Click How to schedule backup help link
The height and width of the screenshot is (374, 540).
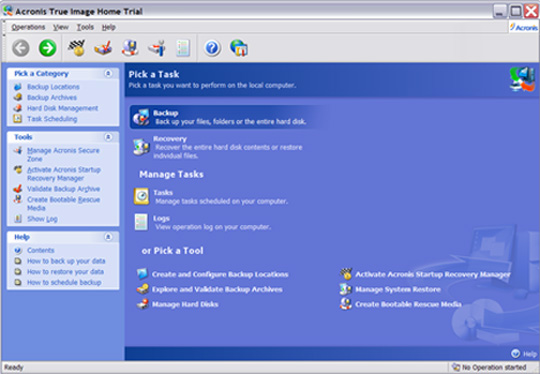64,282
